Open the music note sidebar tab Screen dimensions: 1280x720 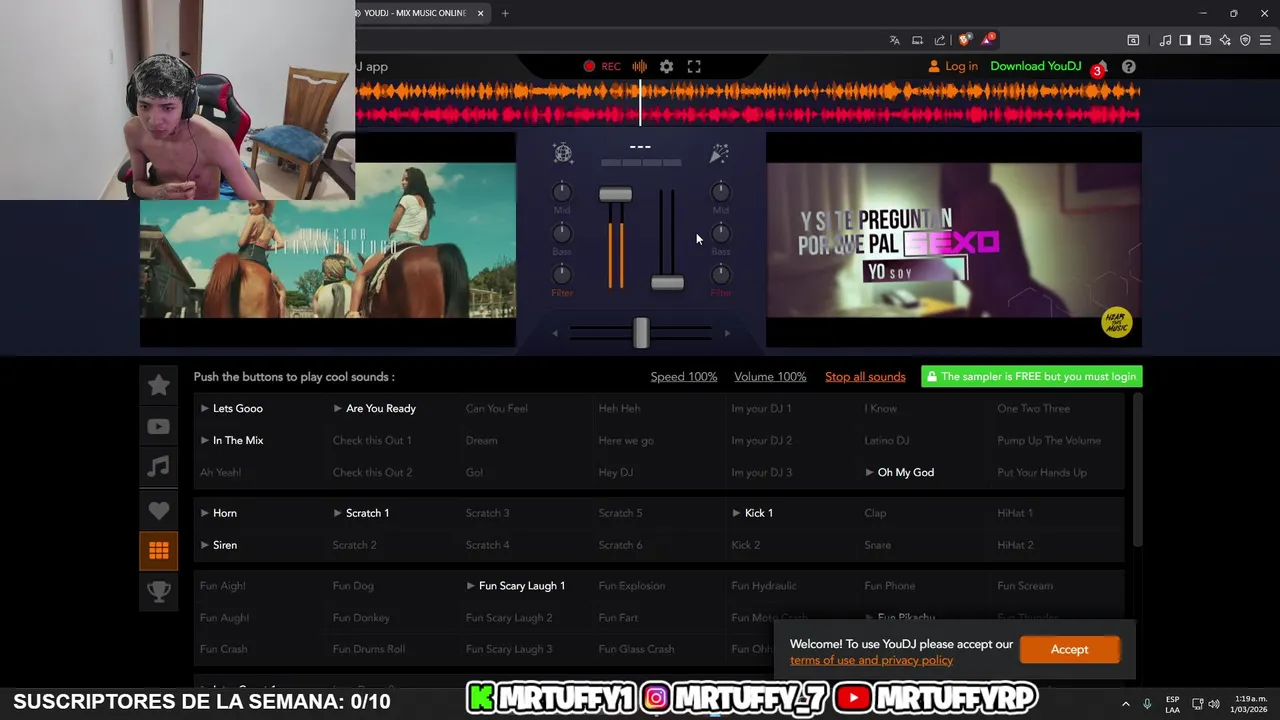(x=158, y=467)
